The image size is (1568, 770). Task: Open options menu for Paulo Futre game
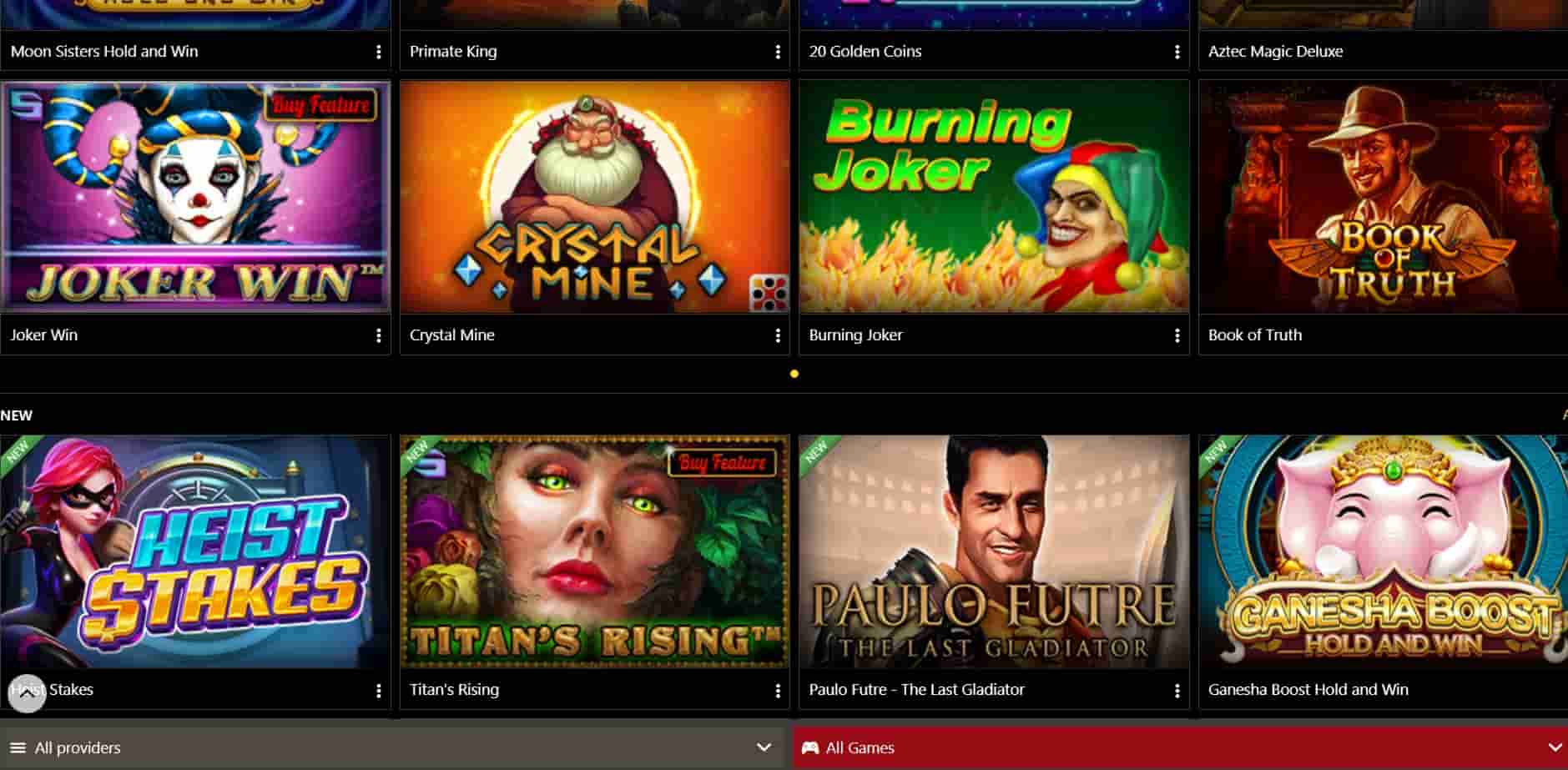1177,690
